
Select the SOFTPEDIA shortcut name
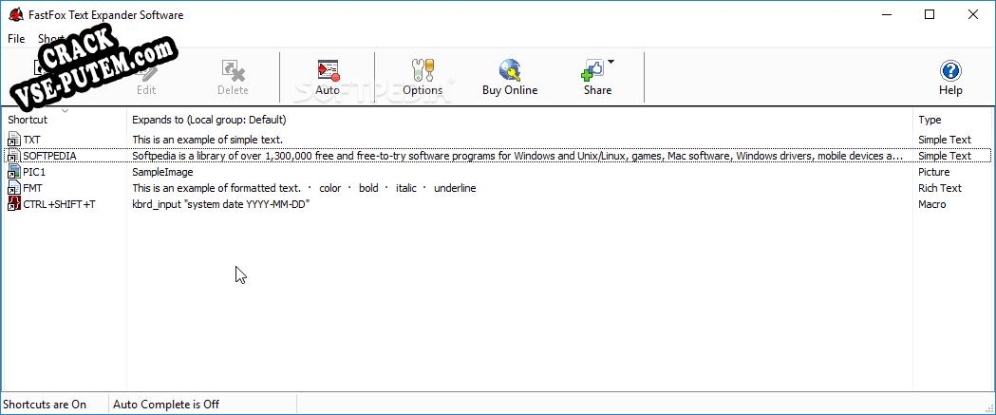tap(50, 156)
